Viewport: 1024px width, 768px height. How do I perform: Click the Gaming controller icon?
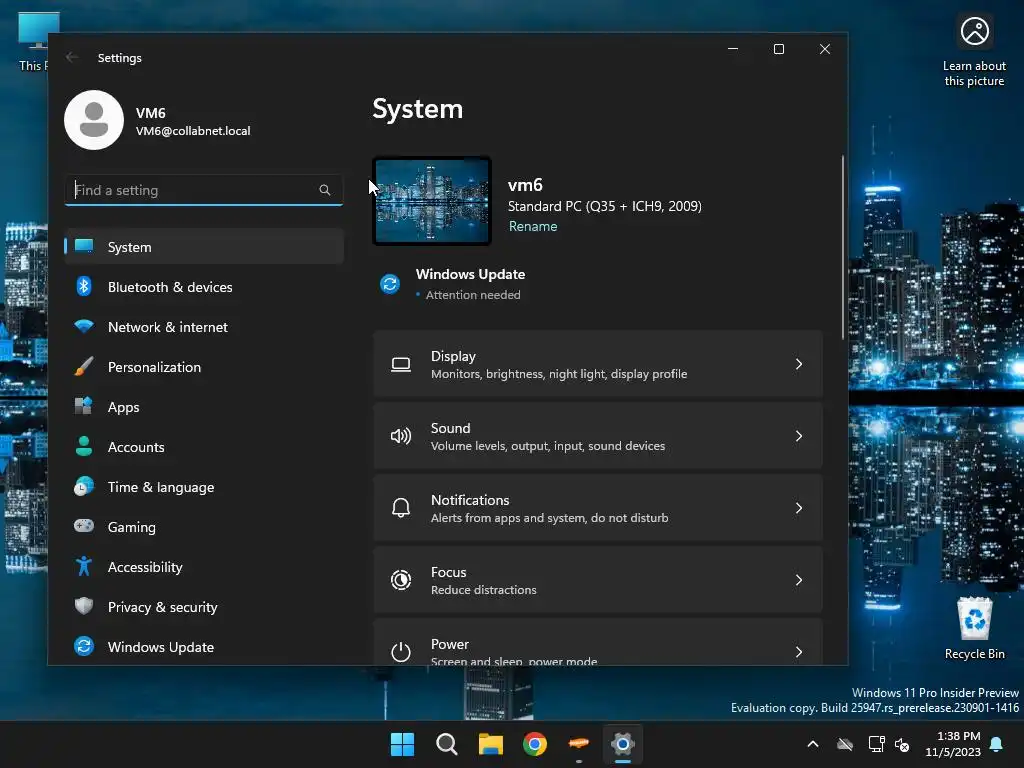coord(84,526)
